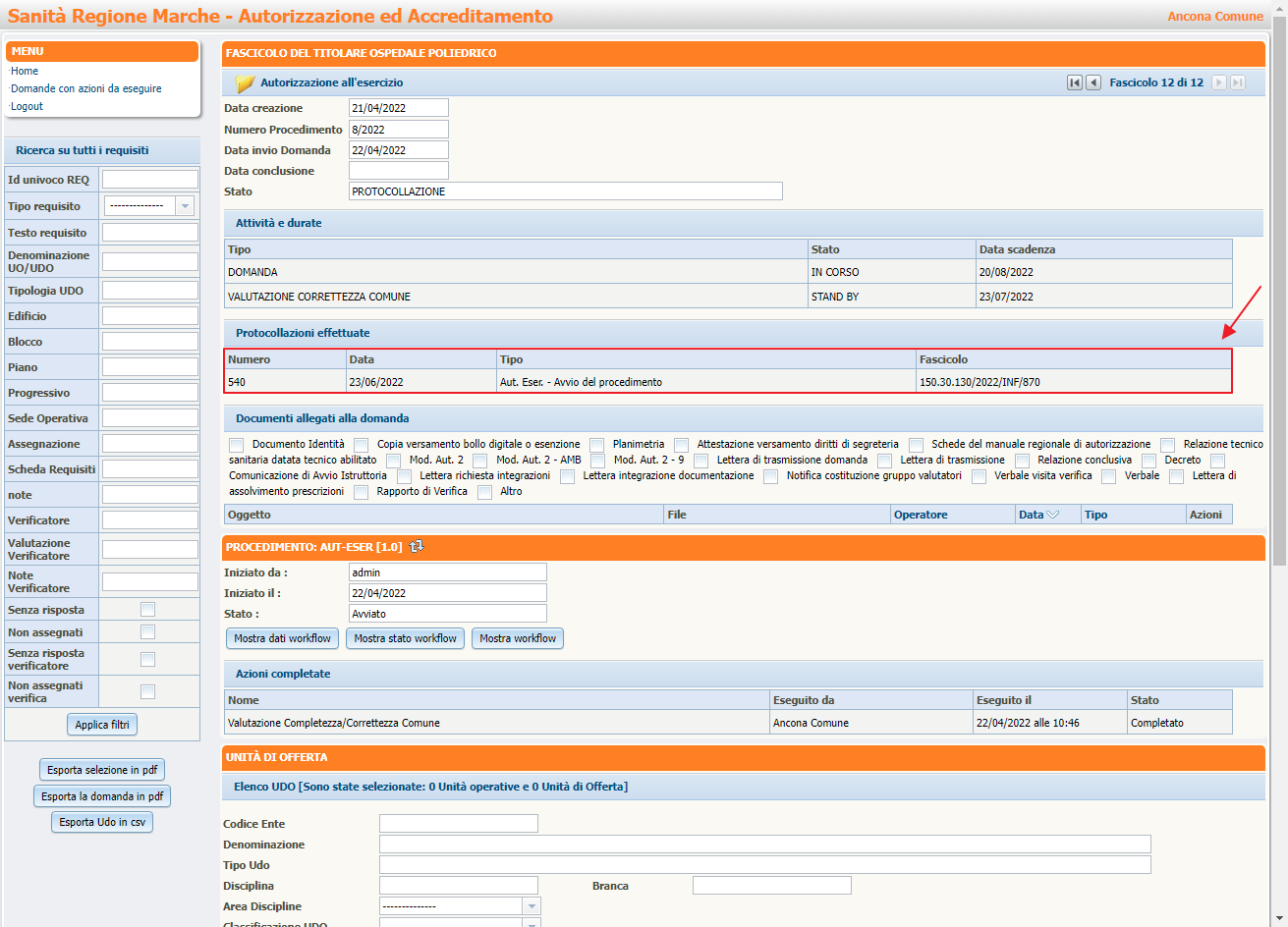Go to the previous fascicolo
1288x927 pixels.
click(x=1093, y=82)
